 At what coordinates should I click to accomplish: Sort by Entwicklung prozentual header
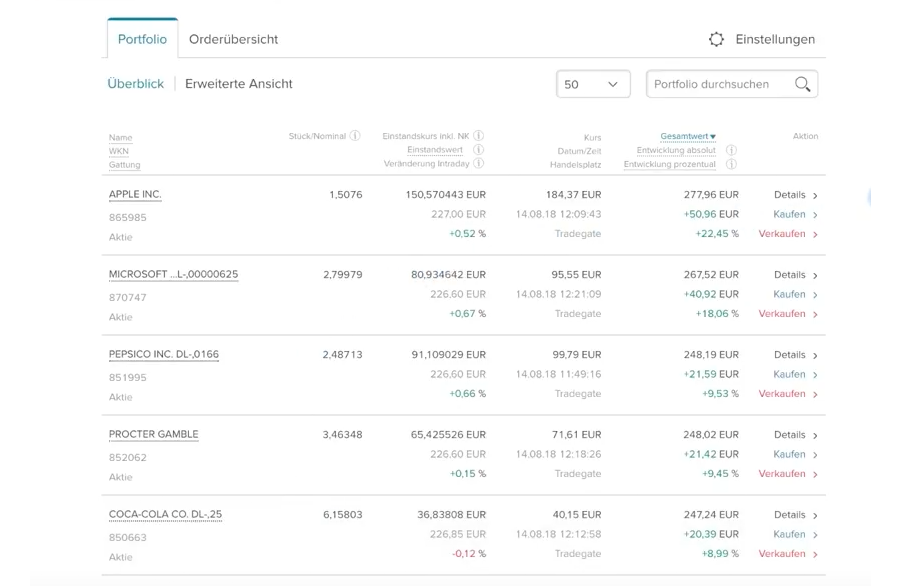(670, 164)
